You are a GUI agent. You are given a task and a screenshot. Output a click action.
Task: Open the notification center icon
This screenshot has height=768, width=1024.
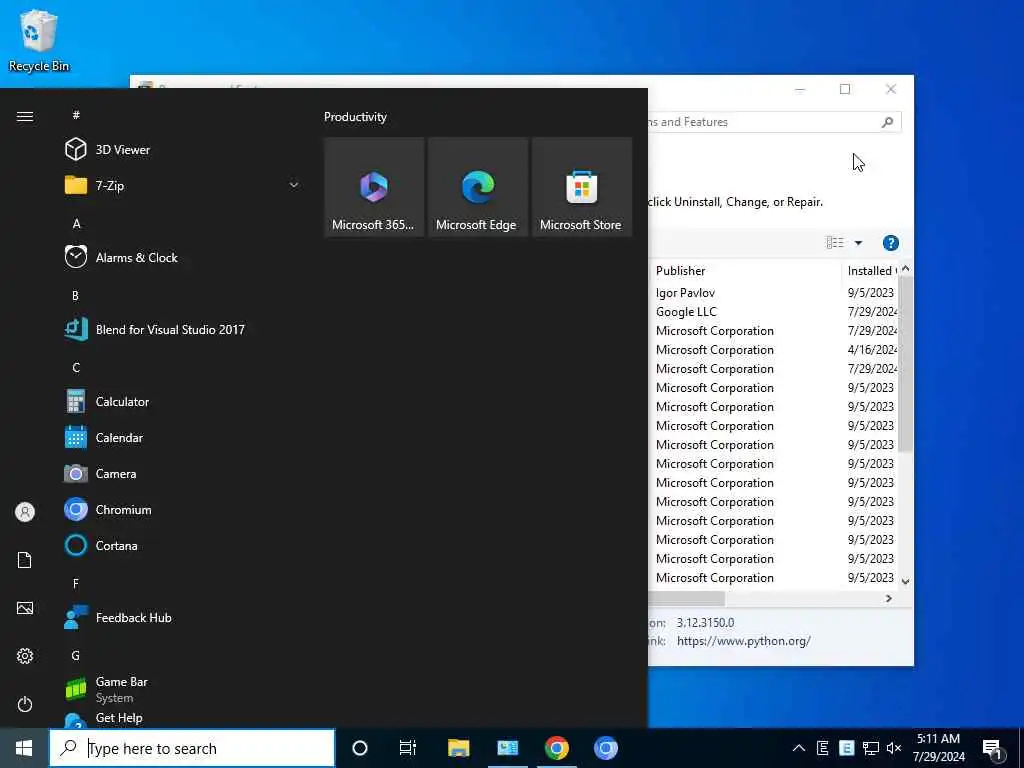click(x=993, y=749)
